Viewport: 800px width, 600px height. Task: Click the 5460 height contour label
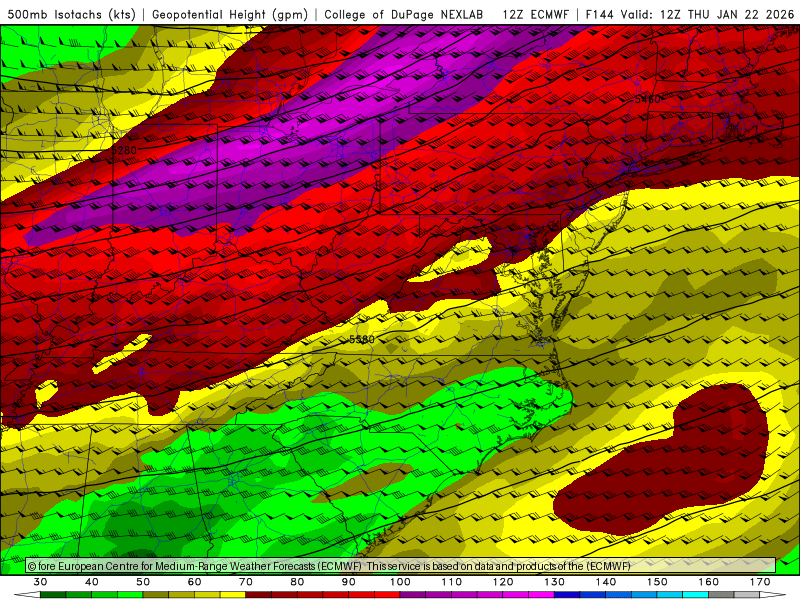(648, 99)
